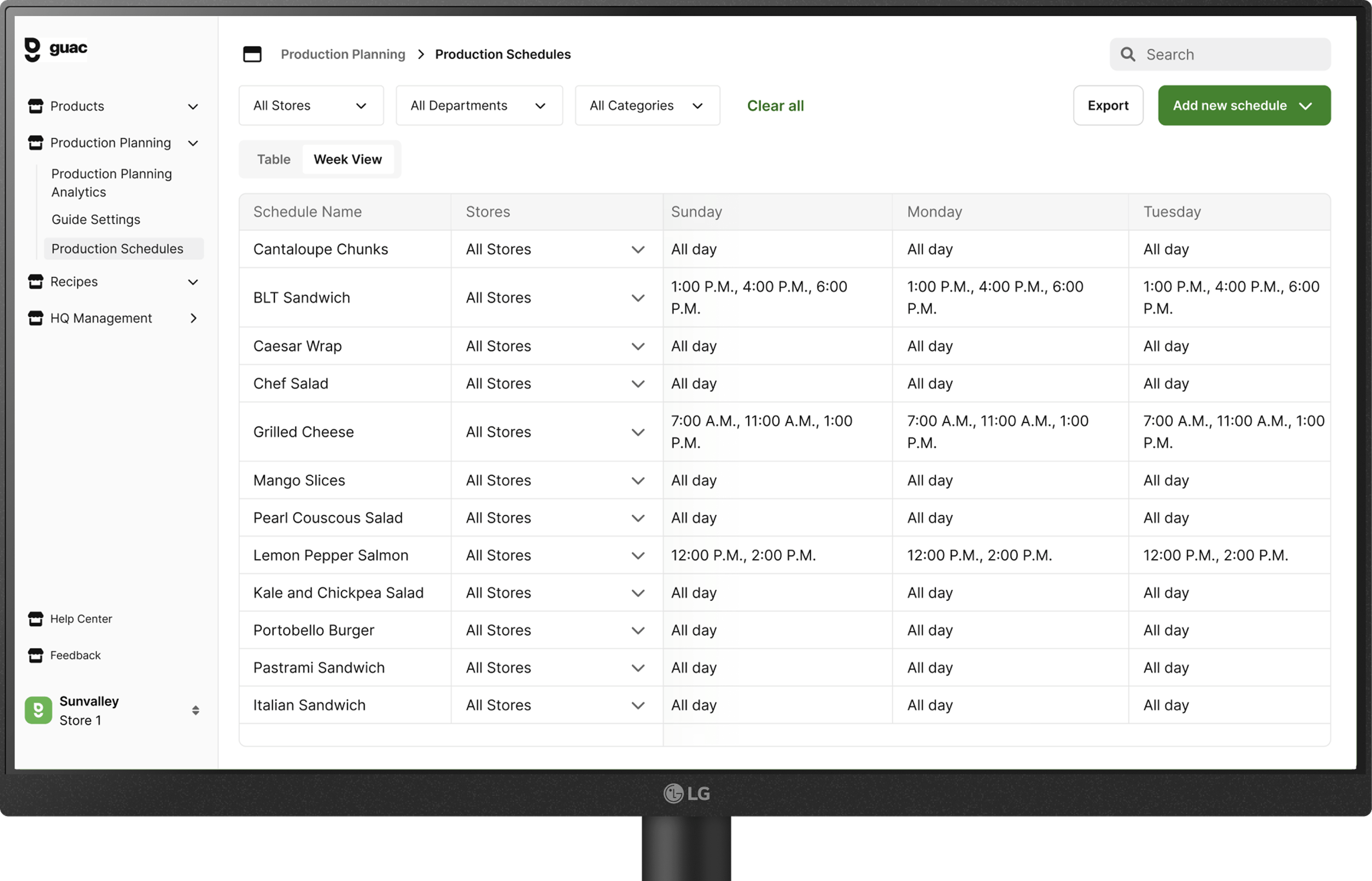The width and height of the screenshot is (1372, 881).
Task: Click the Export button
Action: (x=1108, y=105)
